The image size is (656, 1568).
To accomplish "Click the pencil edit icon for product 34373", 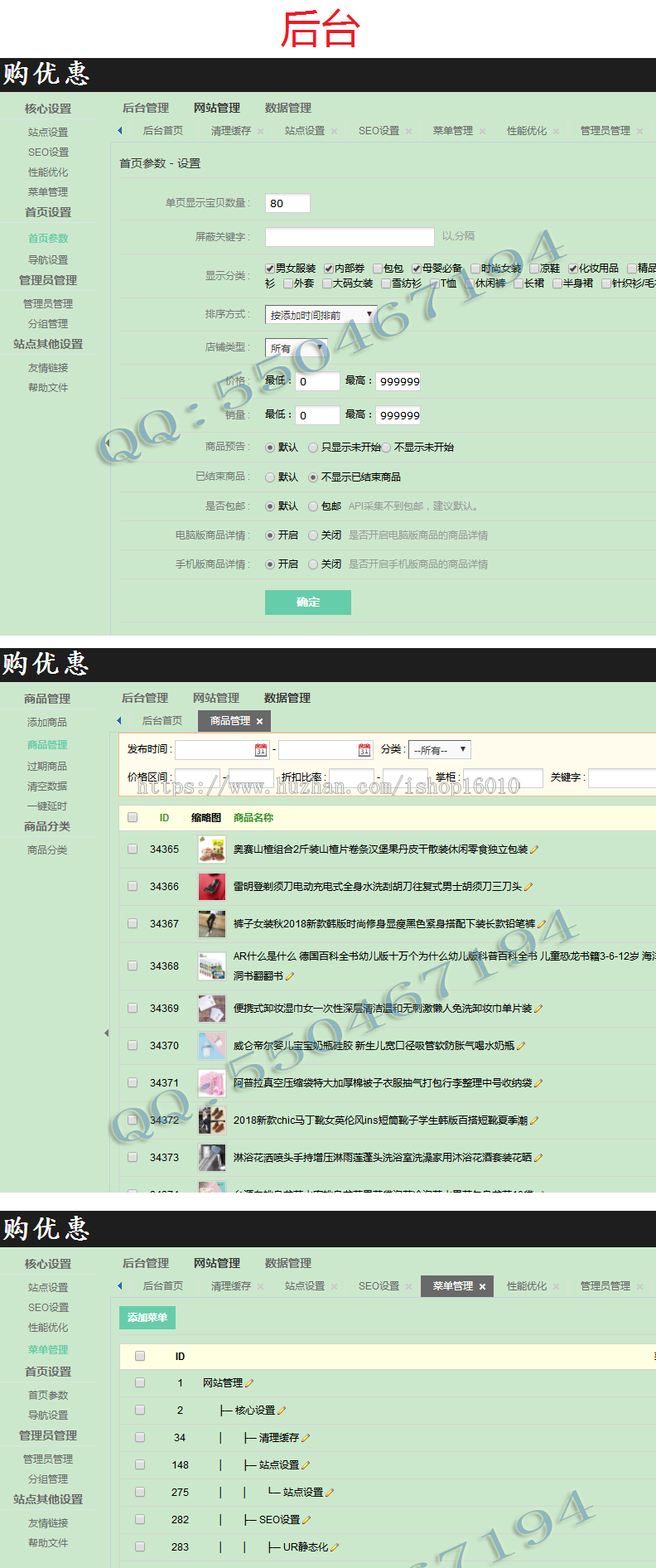I will pyautogui.click(x=538, y=1158).
